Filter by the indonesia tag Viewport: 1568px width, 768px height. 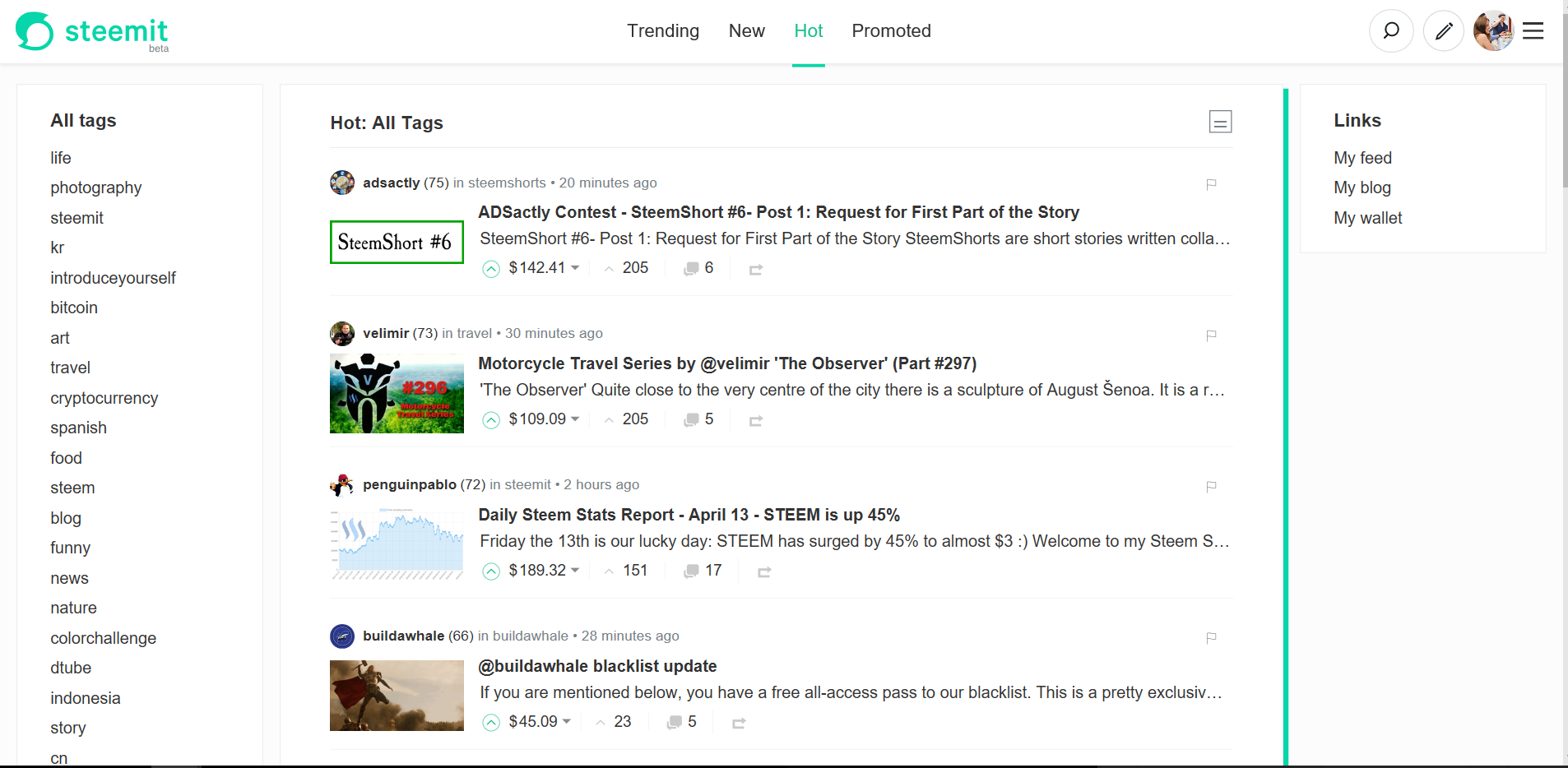pos(86,698)
